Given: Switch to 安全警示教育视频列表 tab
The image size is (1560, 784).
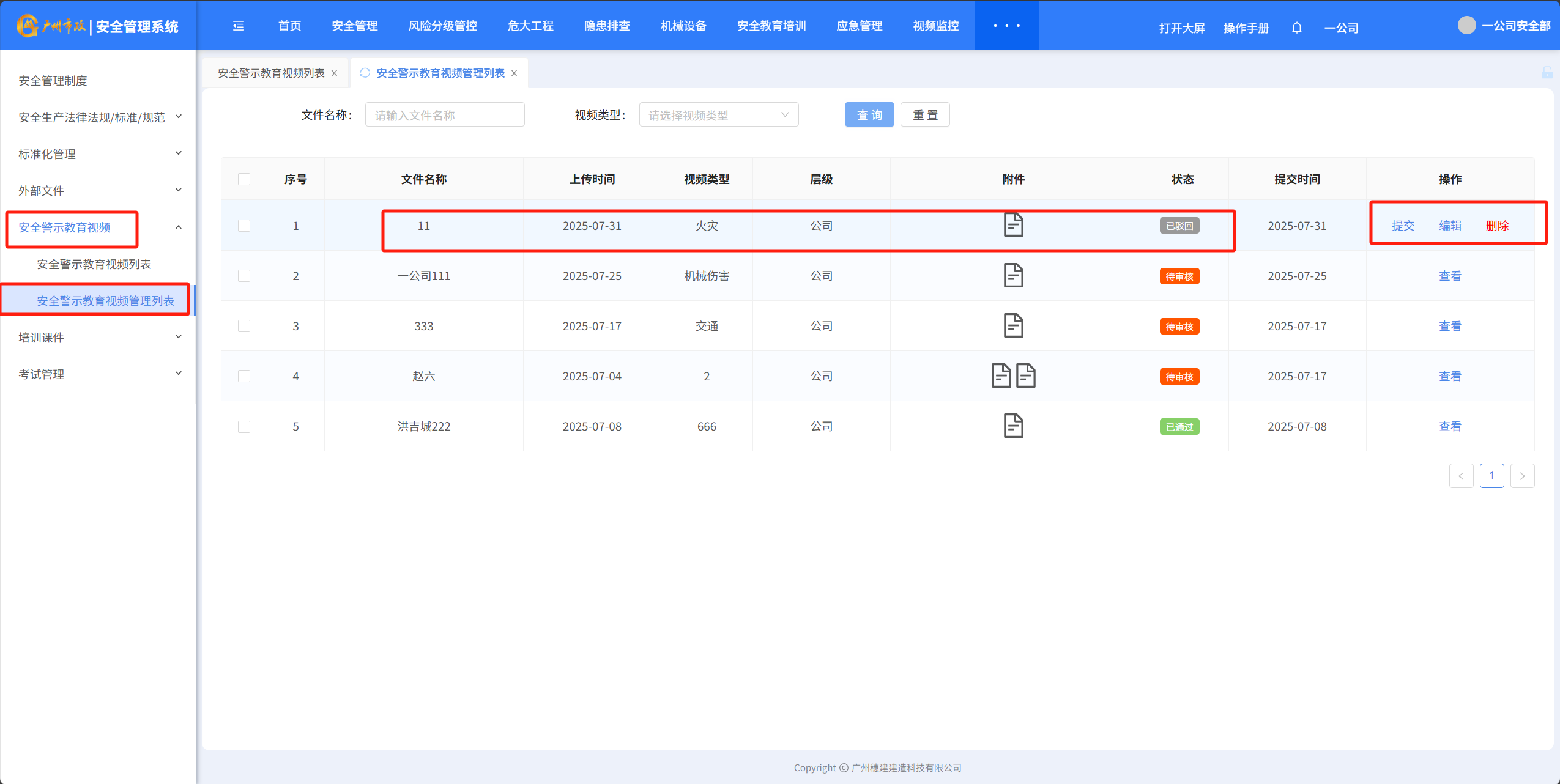Looking at the screenshot, I should 271,73.
